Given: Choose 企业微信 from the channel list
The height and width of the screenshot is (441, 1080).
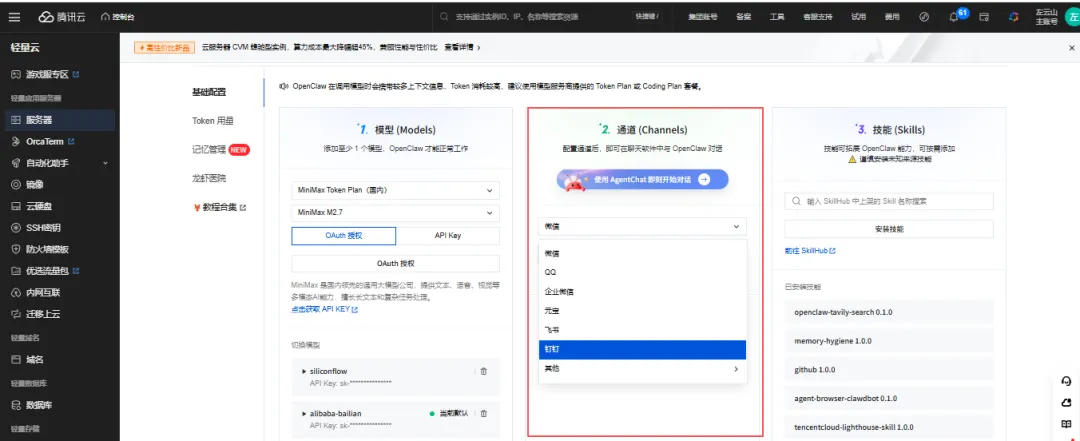Looking at the screenshot, I should (x=642, y=291).
